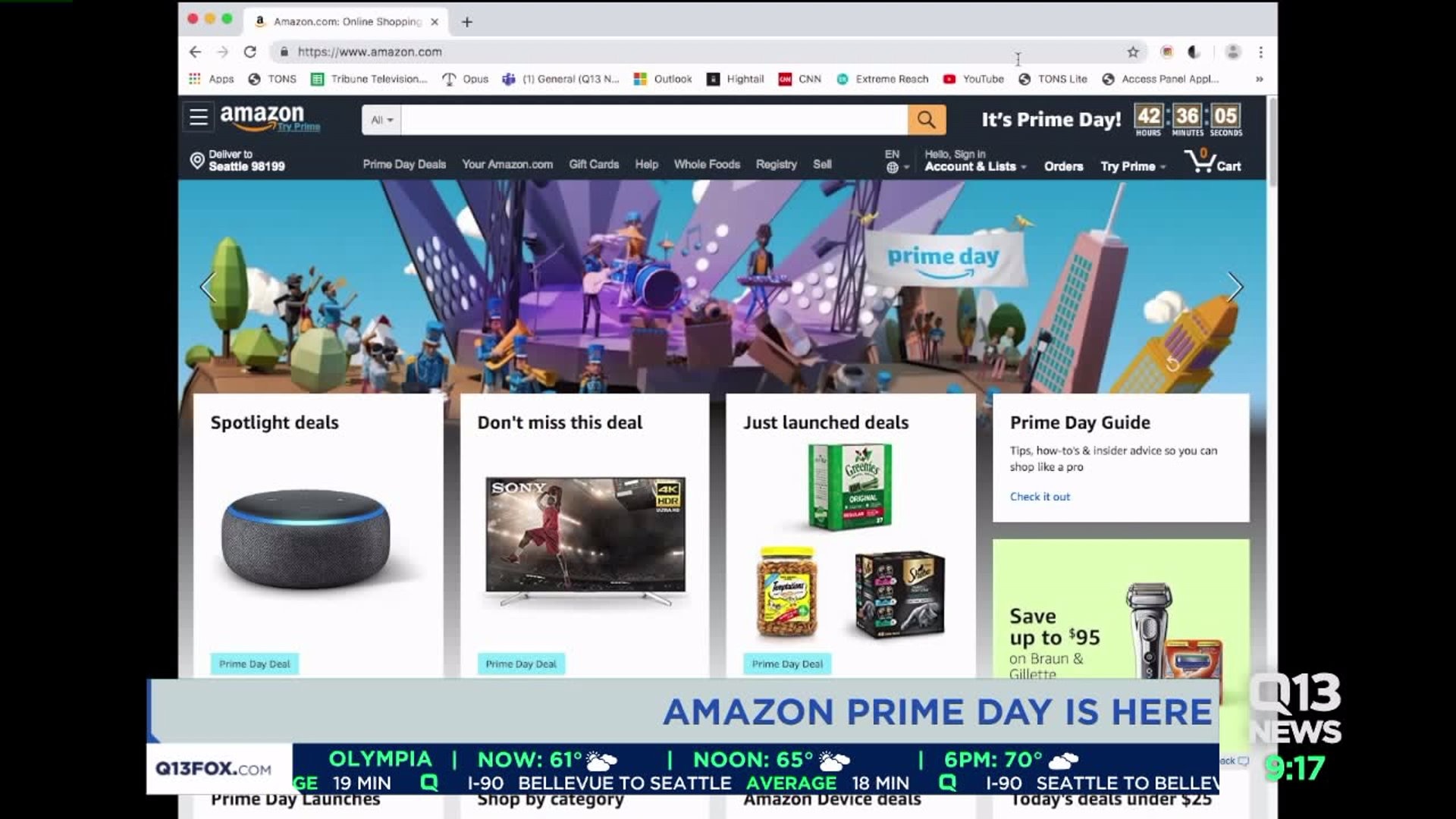
Task: Select Whole Foods in navigation bar
Action: (707, 165)
